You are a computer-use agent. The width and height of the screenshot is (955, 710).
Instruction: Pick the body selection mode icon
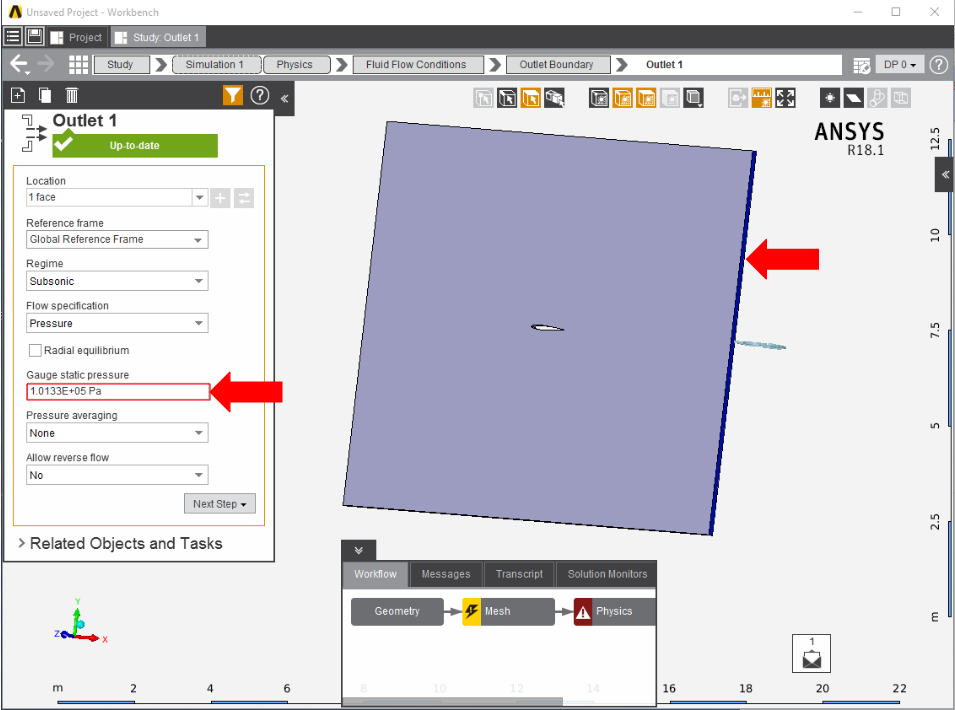(554, 98)
